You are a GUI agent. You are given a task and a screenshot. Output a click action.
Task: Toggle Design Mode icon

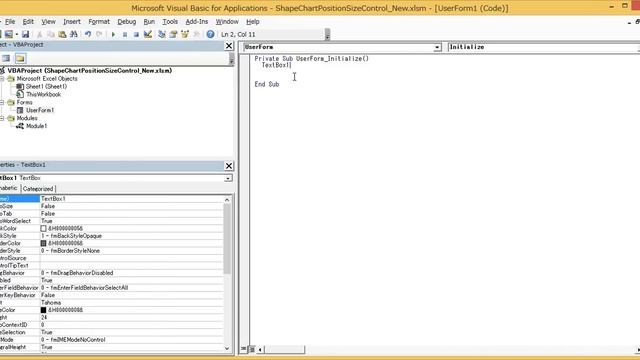148,35
